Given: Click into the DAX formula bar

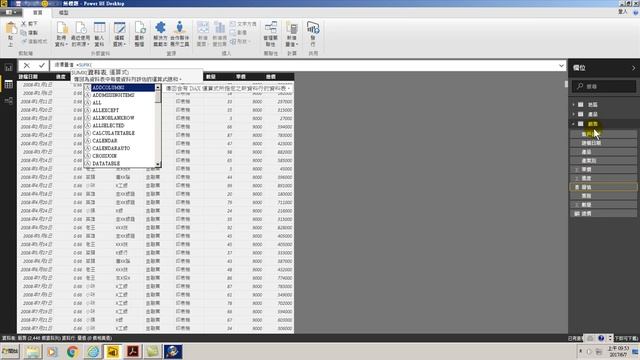Looking at the screenshot, I should pyautogui.click(x=303, y=65).
